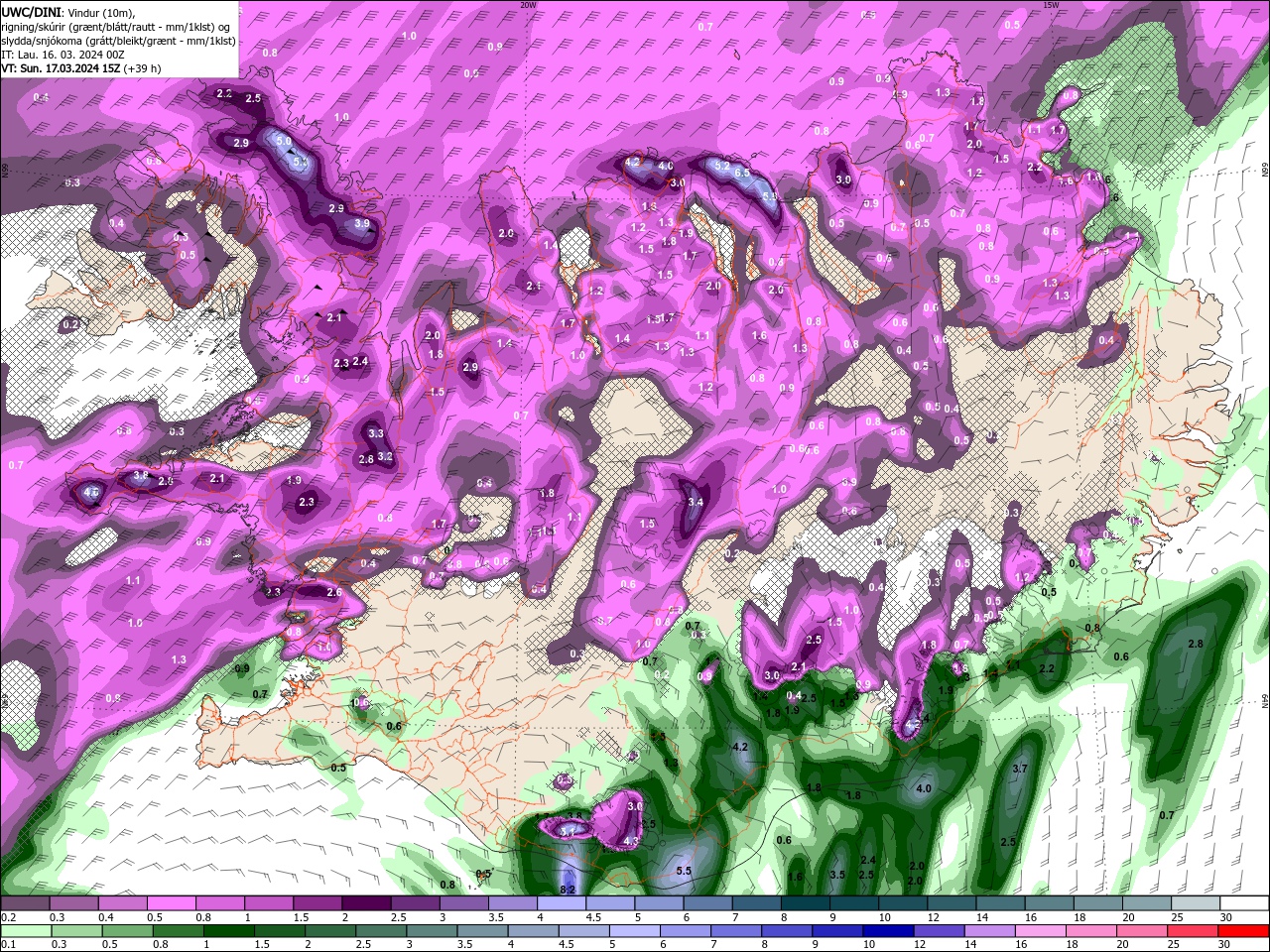Click the 3.3 snowfall value on the map
1270x952 pixels.
click(376, 433)
